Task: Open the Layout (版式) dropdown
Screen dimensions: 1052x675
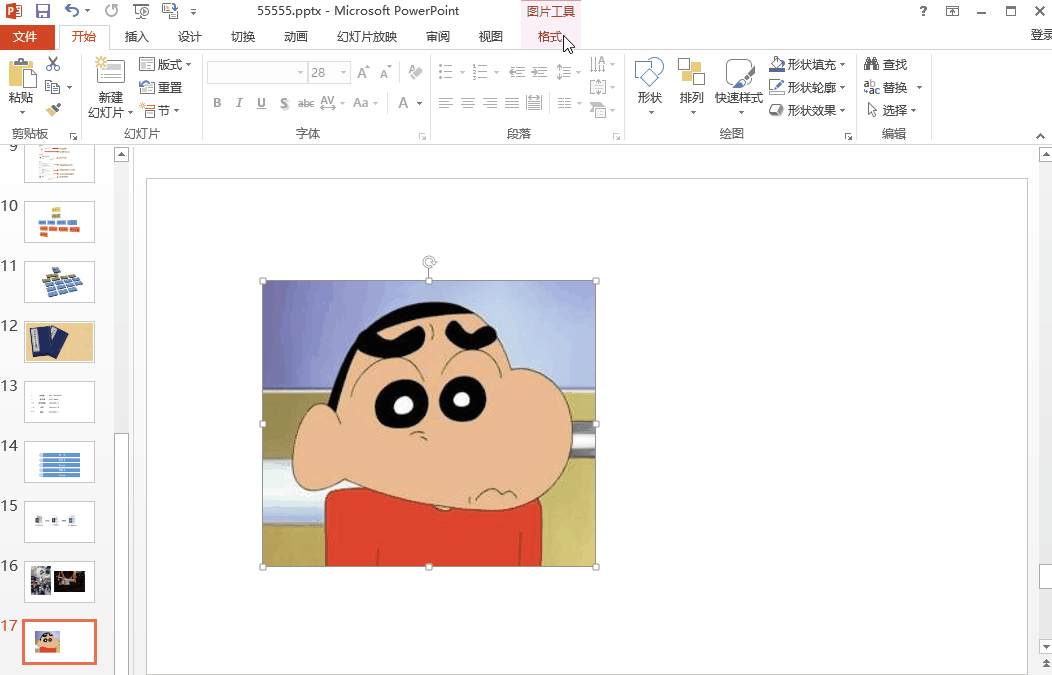Action: pos(166,64)
